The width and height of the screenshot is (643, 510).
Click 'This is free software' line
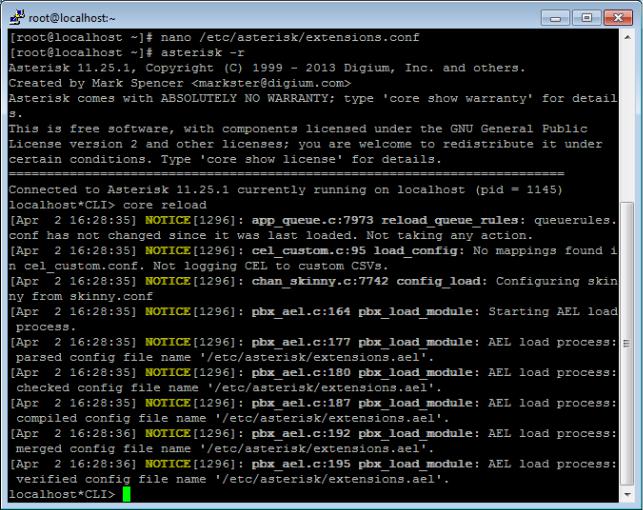[298, 129]
